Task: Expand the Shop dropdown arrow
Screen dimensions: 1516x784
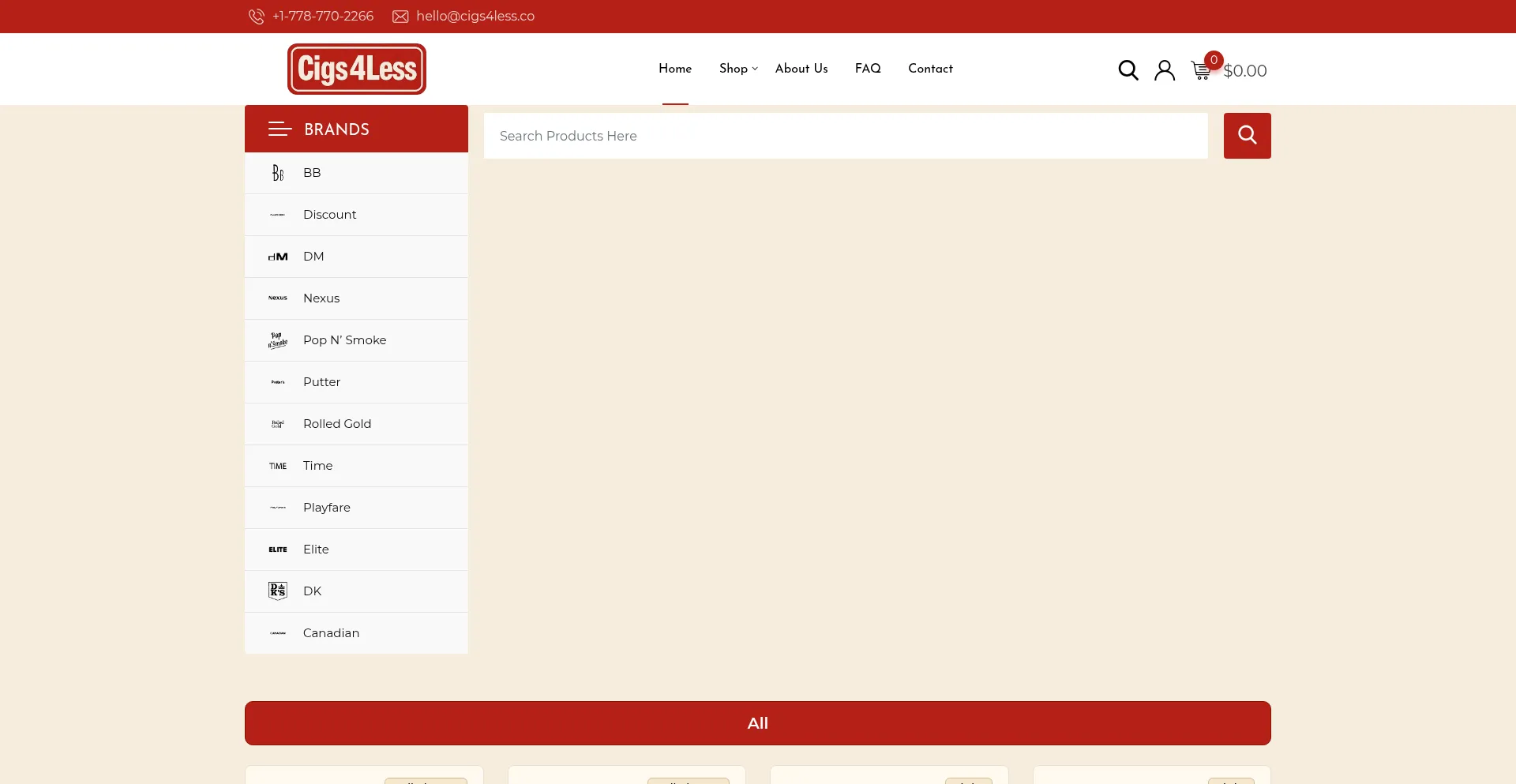Action: 755,69
